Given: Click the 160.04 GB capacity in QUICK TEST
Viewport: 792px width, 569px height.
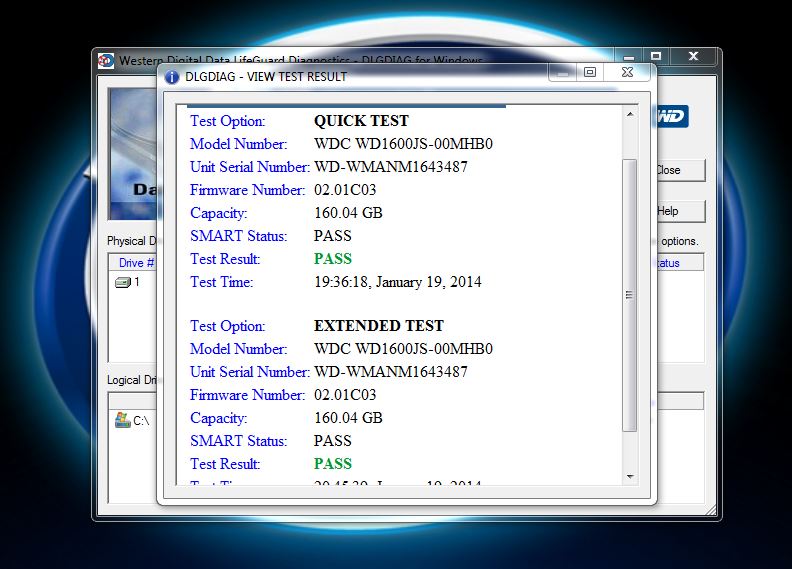Looking at the screenshot, I should 348,213.
